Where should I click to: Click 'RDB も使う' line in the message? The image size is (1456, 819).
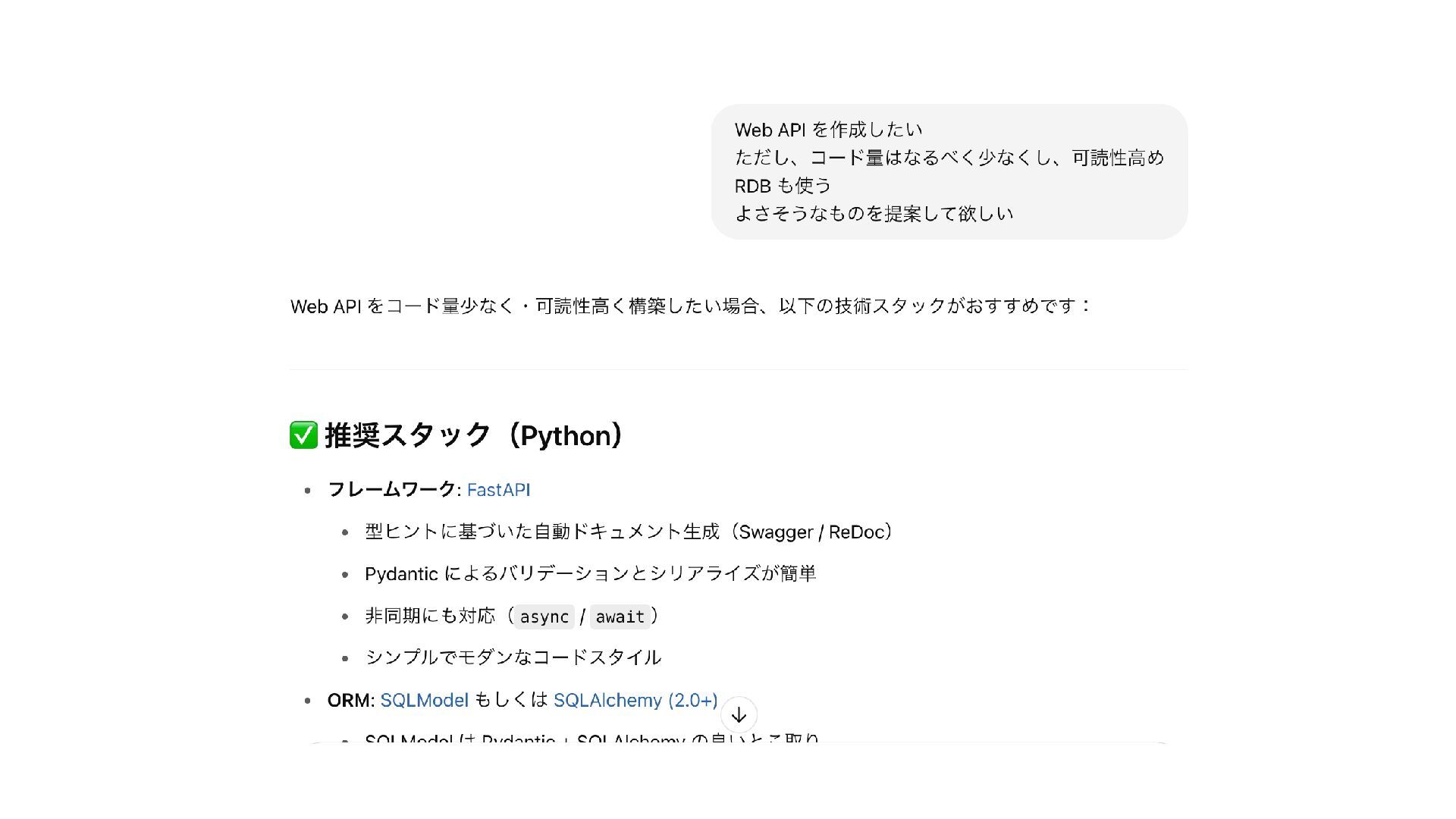pyautogui.click(x=783, y=186)
